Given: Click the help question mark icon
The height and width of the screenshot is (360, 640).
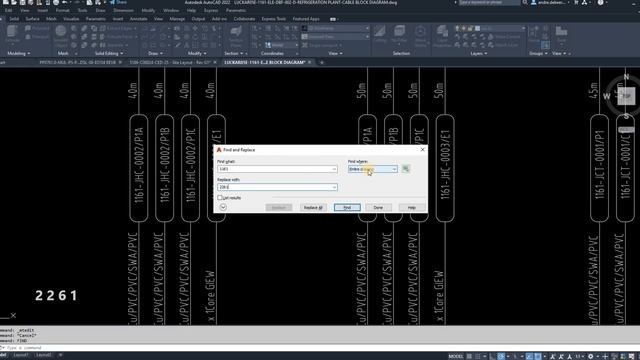Looking at the screenshot, I should click(600, 2).
